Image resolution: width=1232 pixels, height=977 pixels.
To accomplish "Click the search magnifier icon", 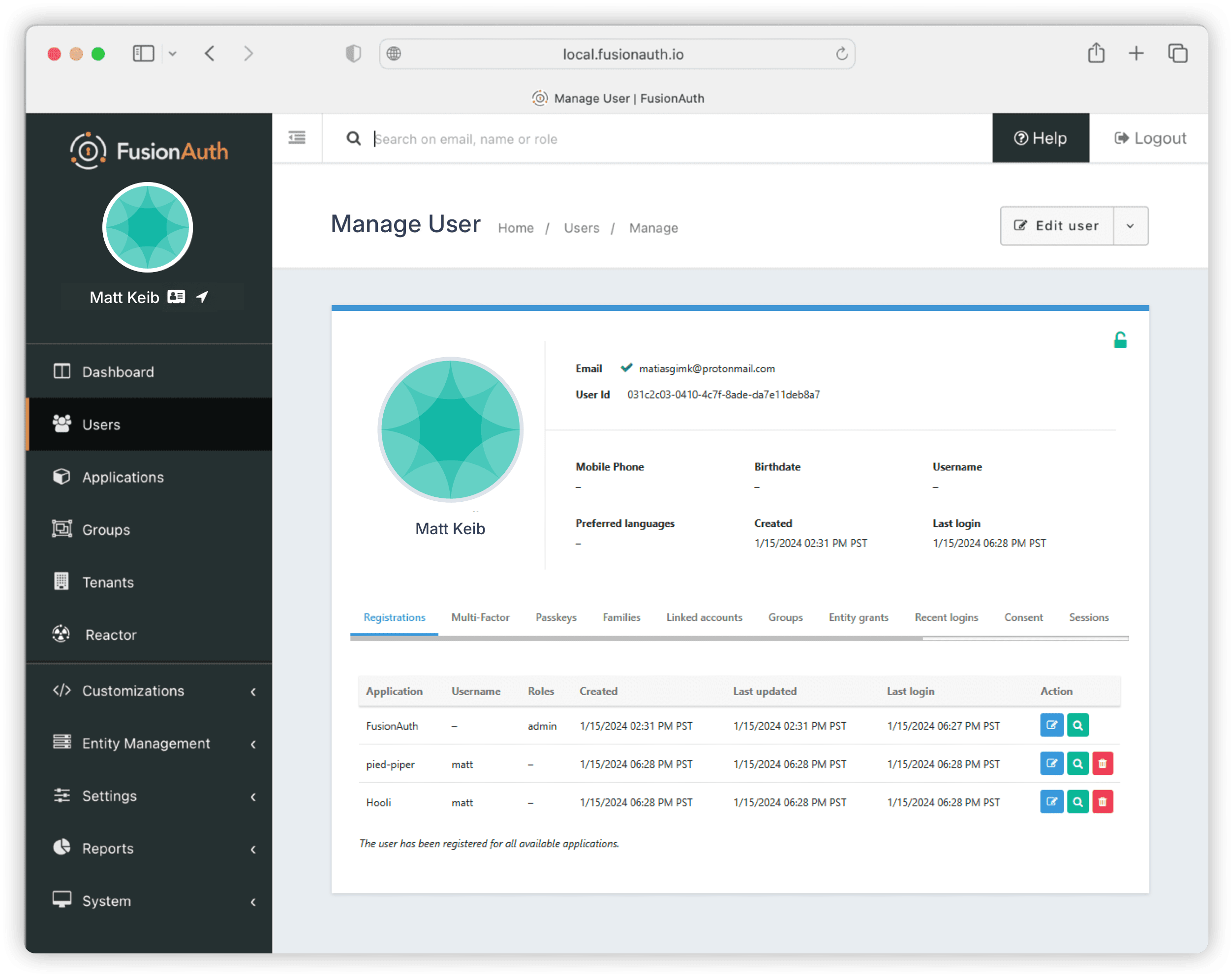I will (x=354, y=138).
